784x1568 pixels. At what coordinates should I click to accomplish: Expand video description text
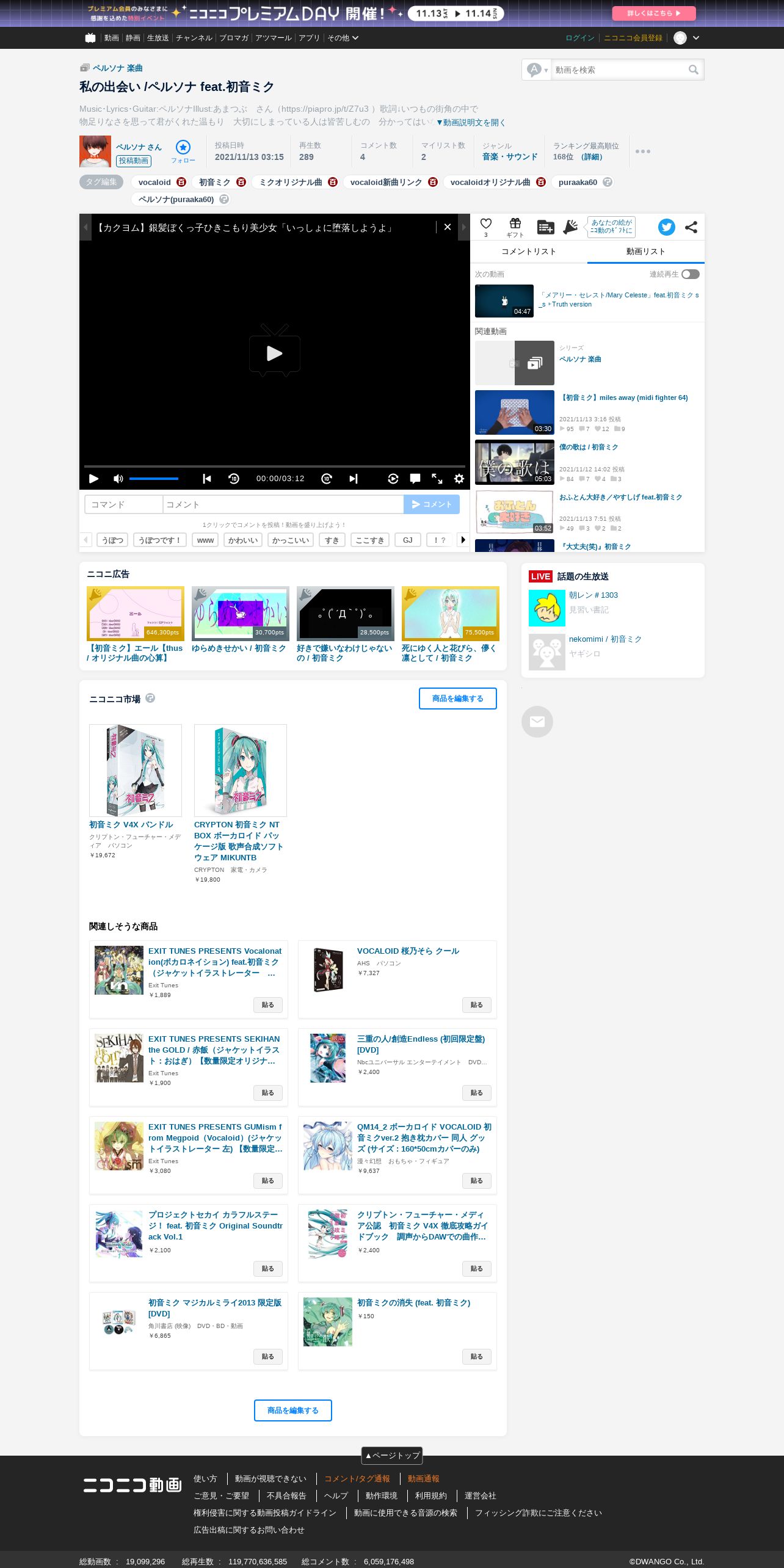point(471,122)
